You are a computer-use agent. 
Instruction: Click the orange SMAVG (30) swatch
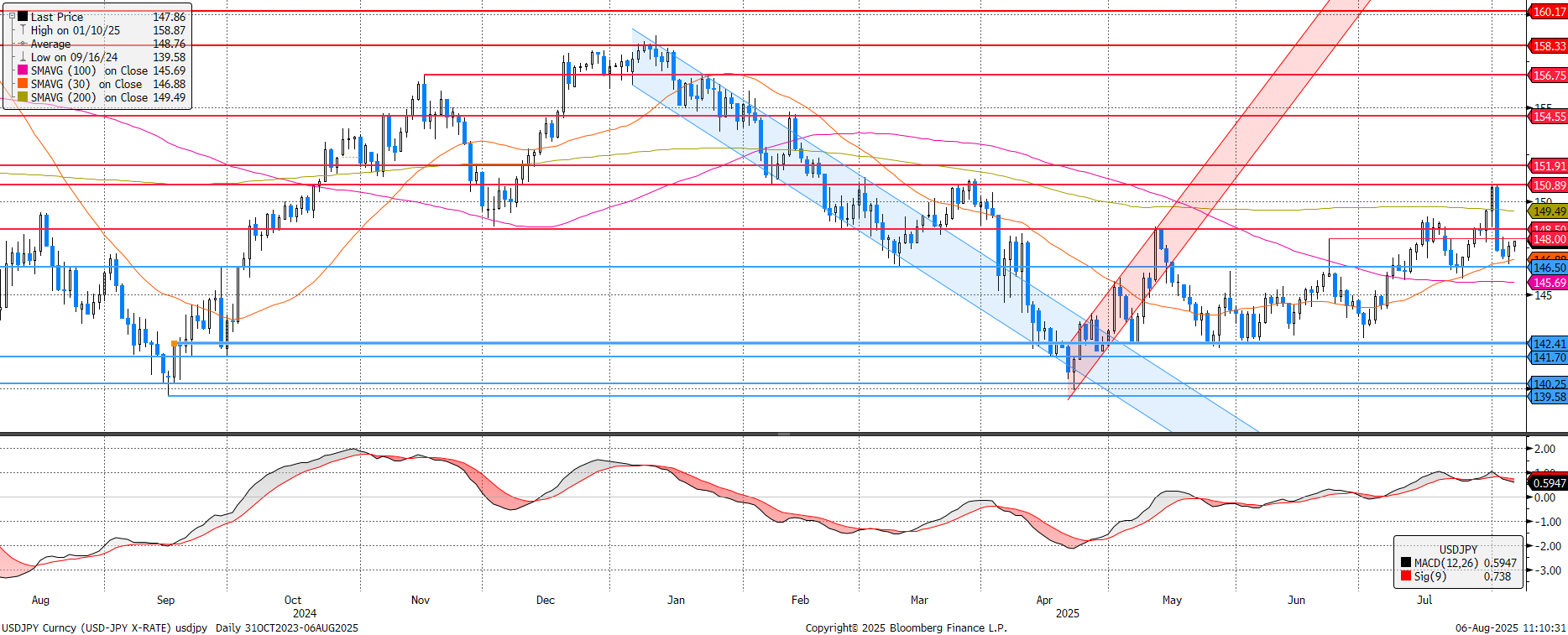coord(23,83)
